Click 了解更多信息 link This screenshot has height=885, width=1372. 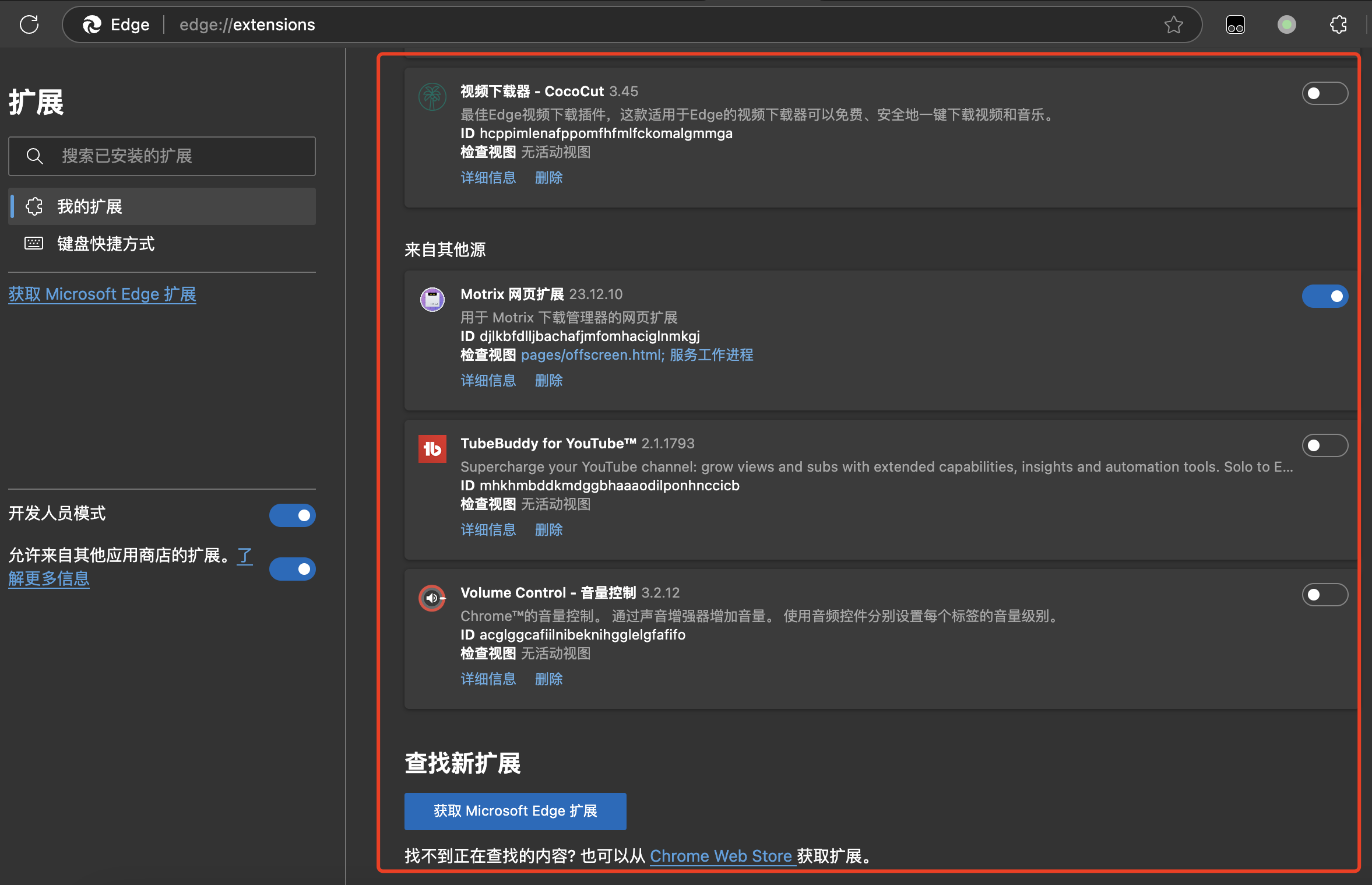tap(49, 578)
